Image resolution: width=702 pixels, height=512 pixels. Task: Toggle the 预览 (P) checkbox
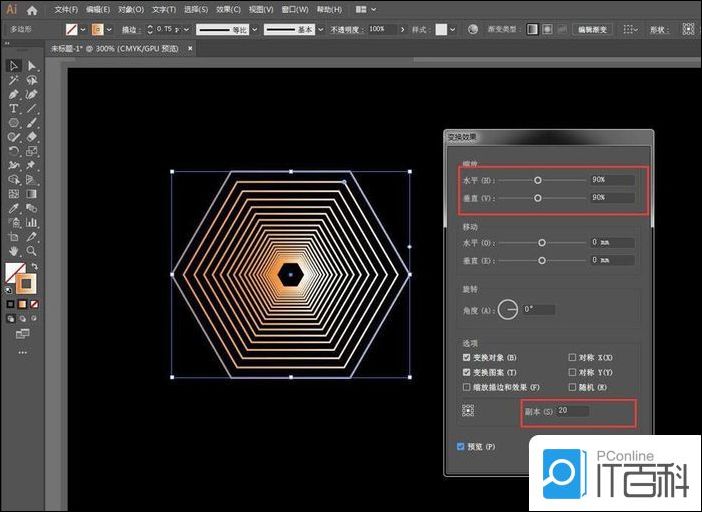(x=461, y=446)
